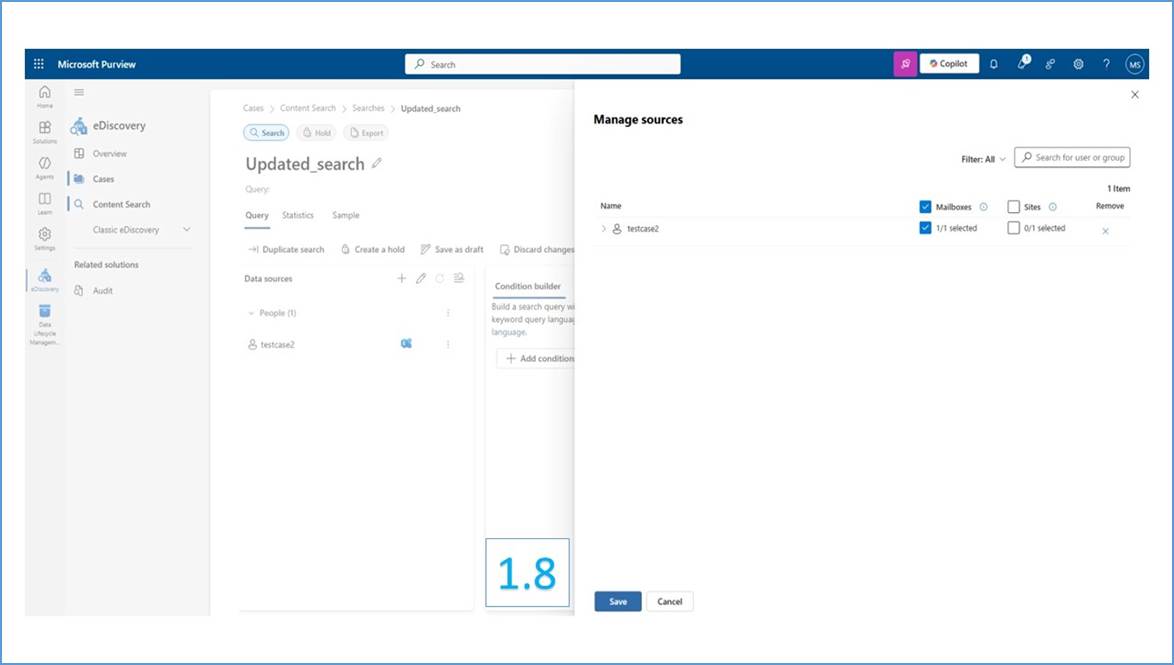Close the Manage sources panel

(1135, 94)
